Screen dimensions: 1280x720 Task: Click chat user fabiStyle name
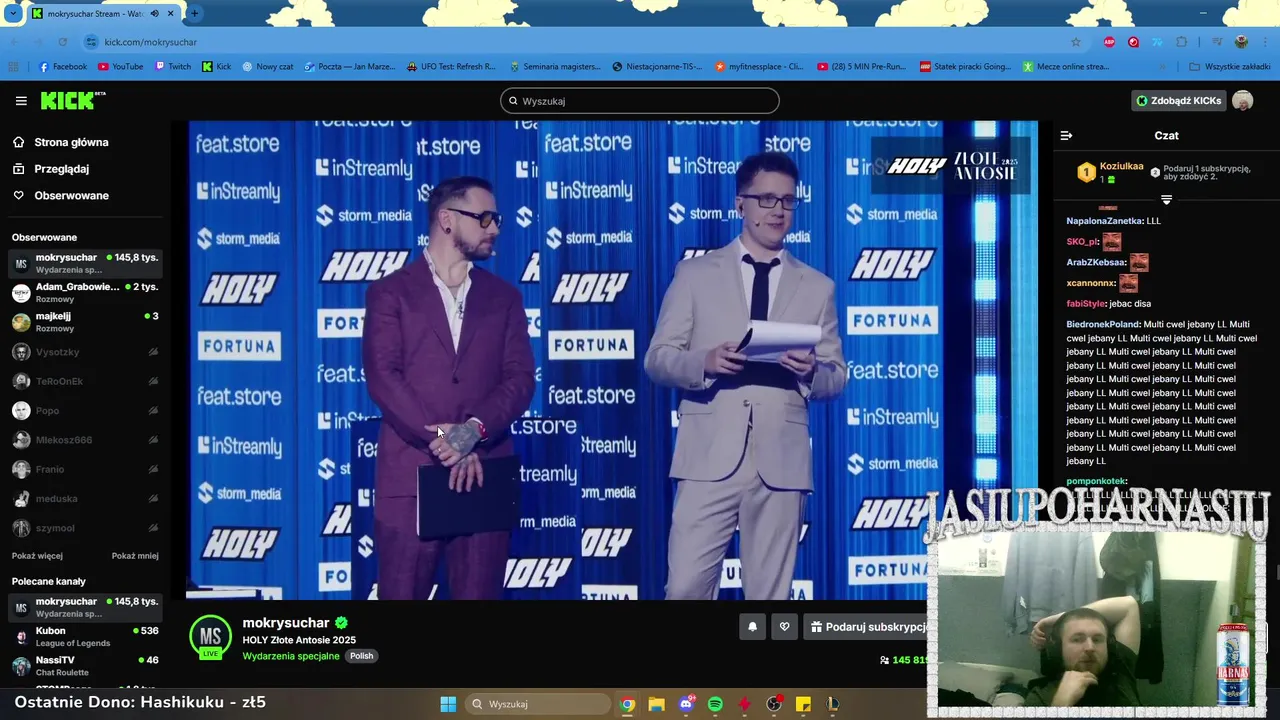(x=1086, y=304)
